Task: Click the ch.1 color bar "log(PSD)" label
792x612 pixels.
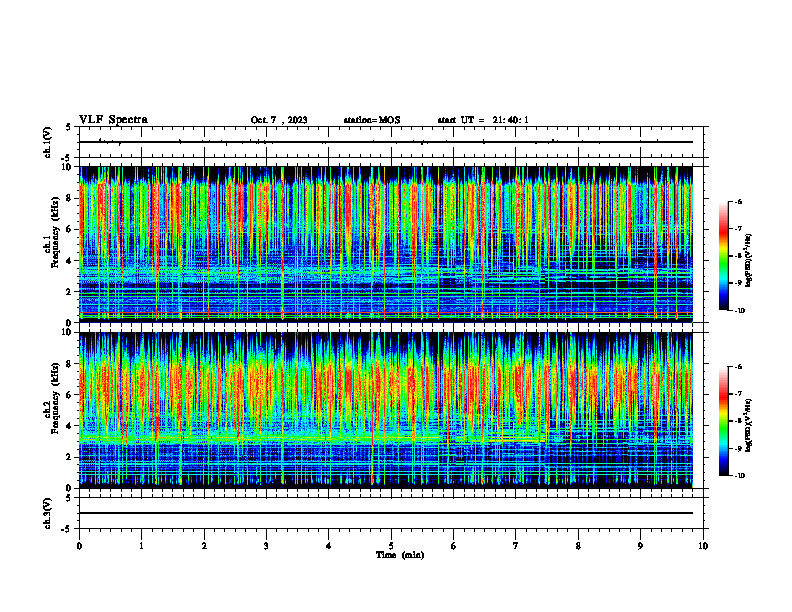Action: 749,261
